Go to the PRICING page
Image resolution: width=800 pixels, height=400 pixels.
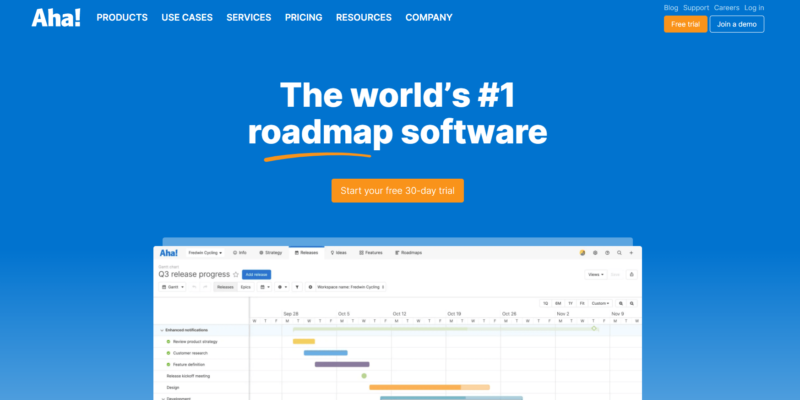[304, 17]
